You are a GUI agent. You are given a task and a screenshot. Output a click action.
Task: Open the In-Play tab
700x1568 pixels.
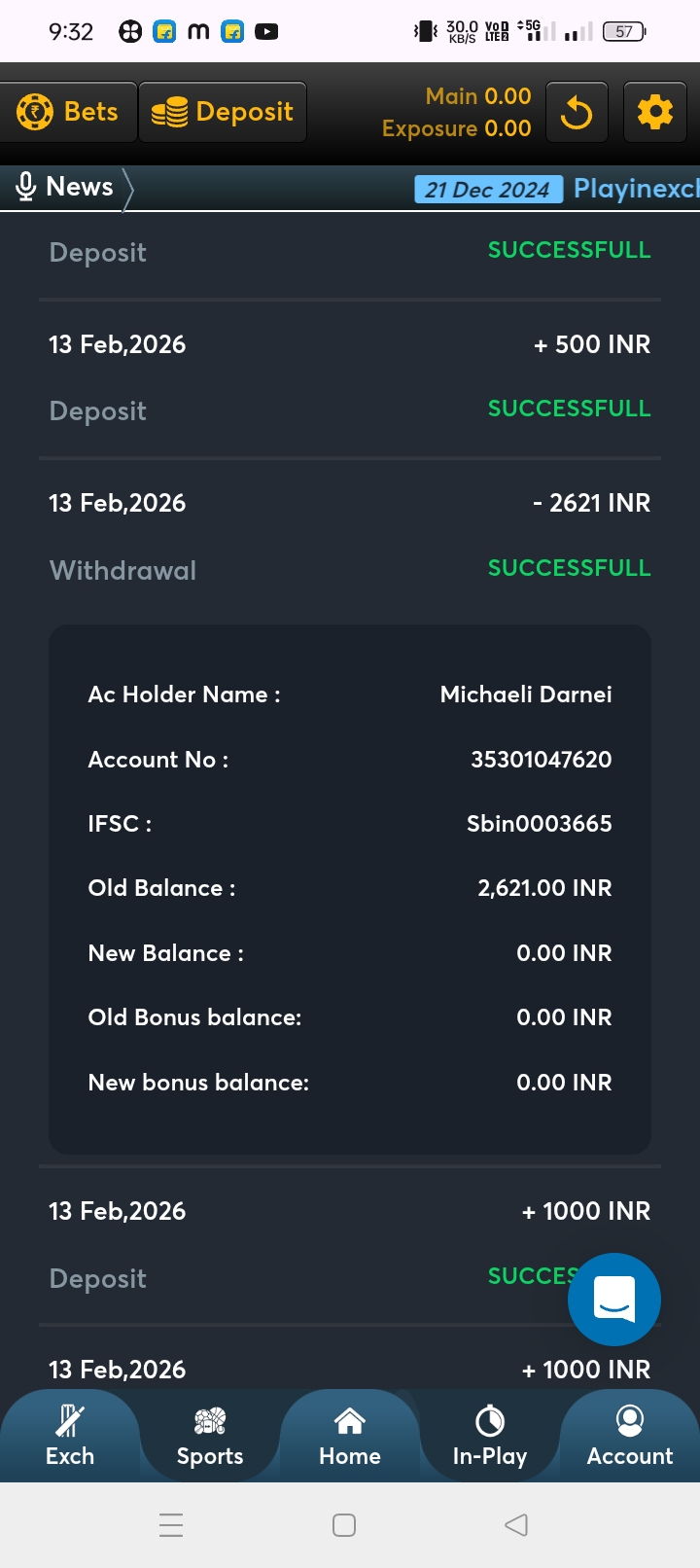[x=490, y=1436]
